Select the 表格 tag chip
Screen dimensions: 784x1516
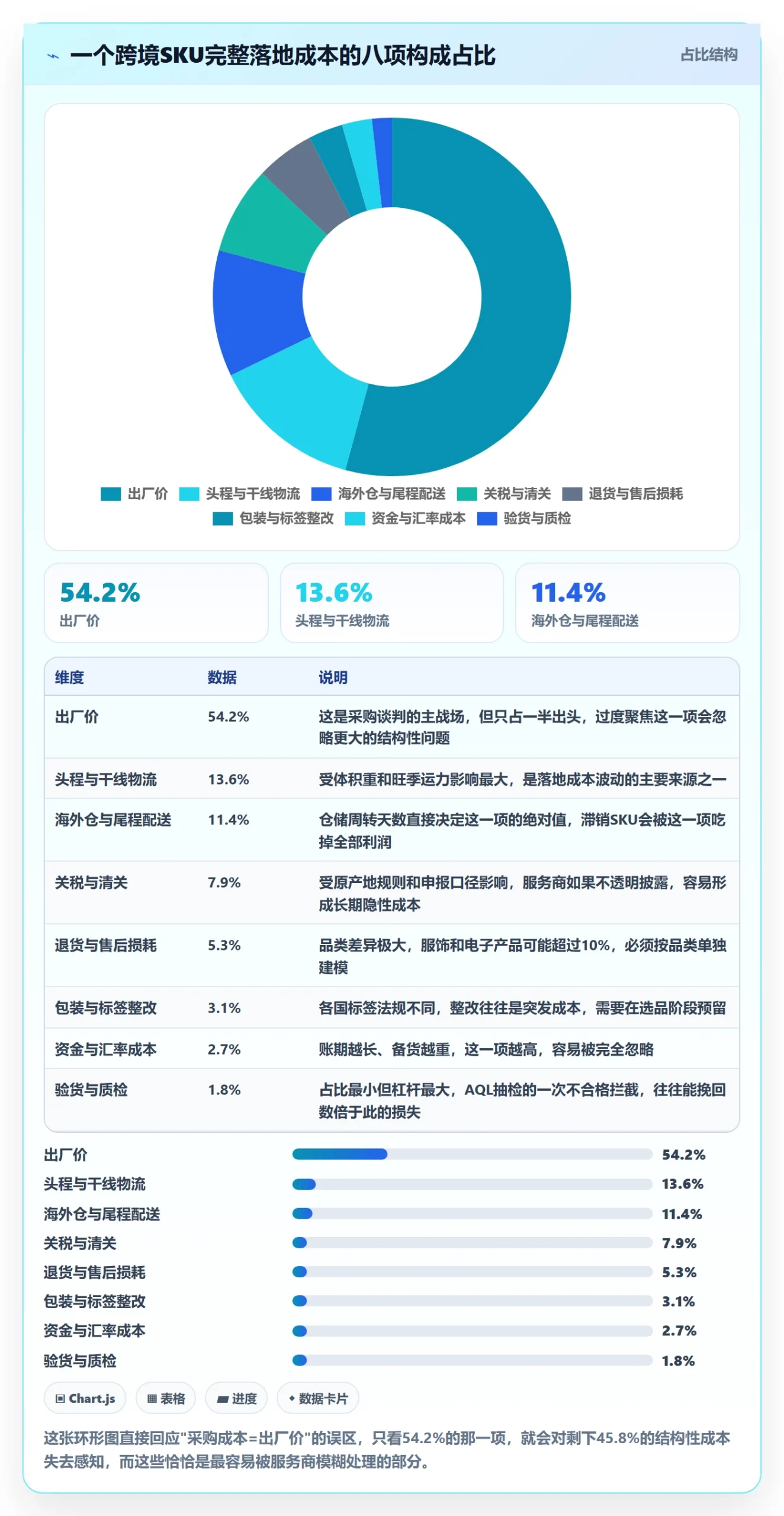point(166,1399)
